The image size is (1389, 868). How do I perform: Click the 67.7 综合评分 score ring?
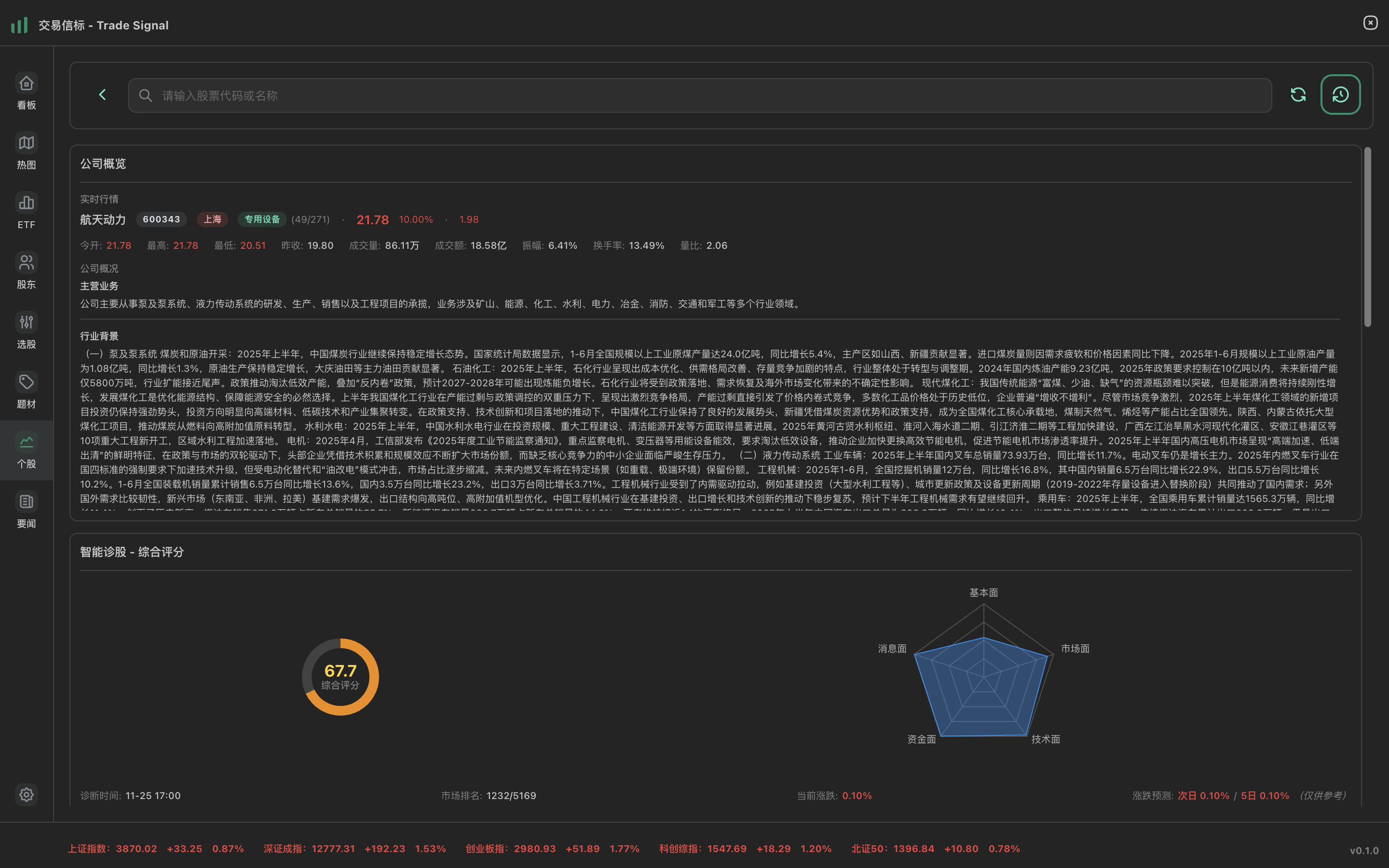click(340, 676)
